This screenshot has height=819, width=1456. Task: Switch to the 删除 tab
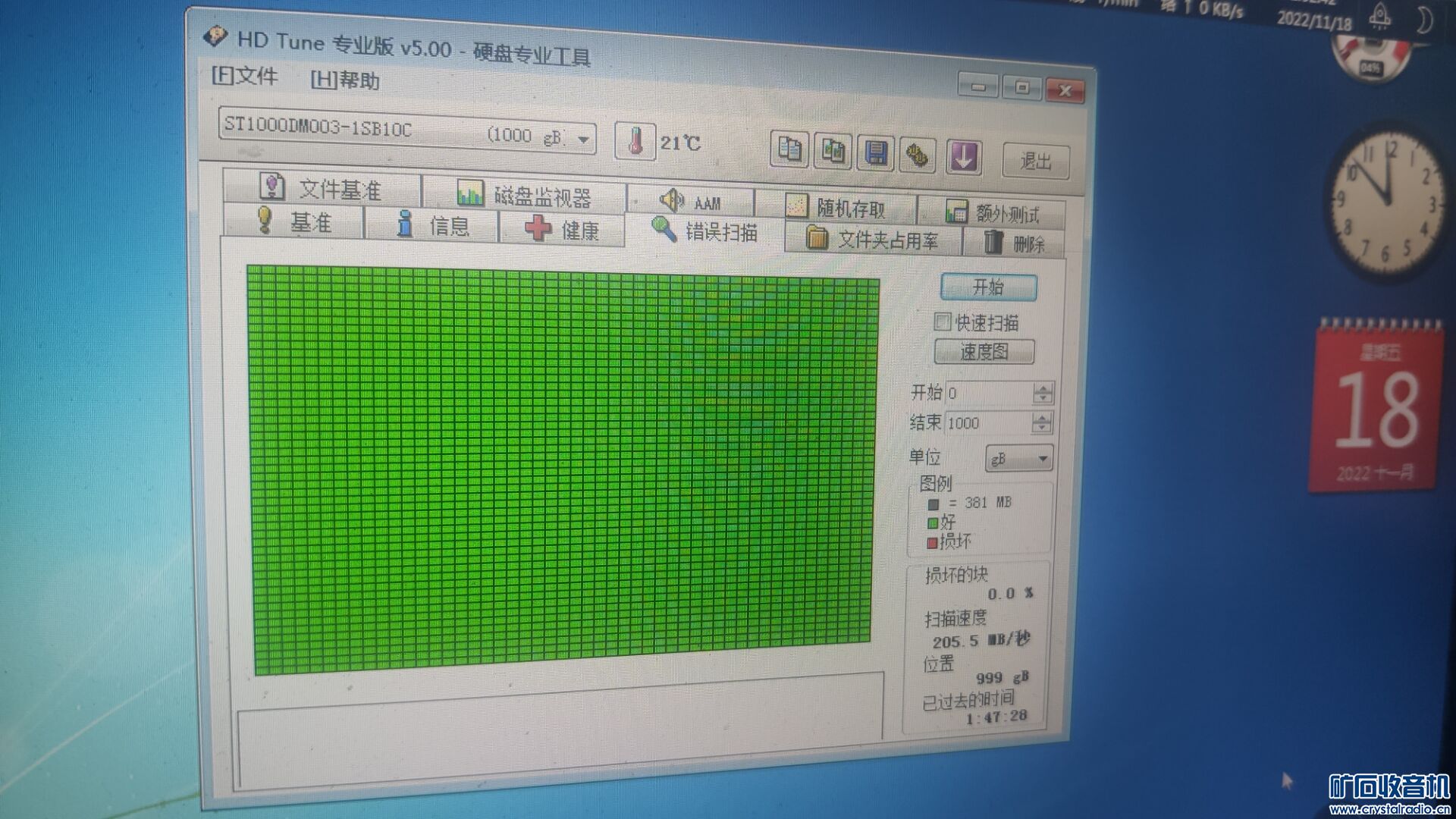(1014, 243)
